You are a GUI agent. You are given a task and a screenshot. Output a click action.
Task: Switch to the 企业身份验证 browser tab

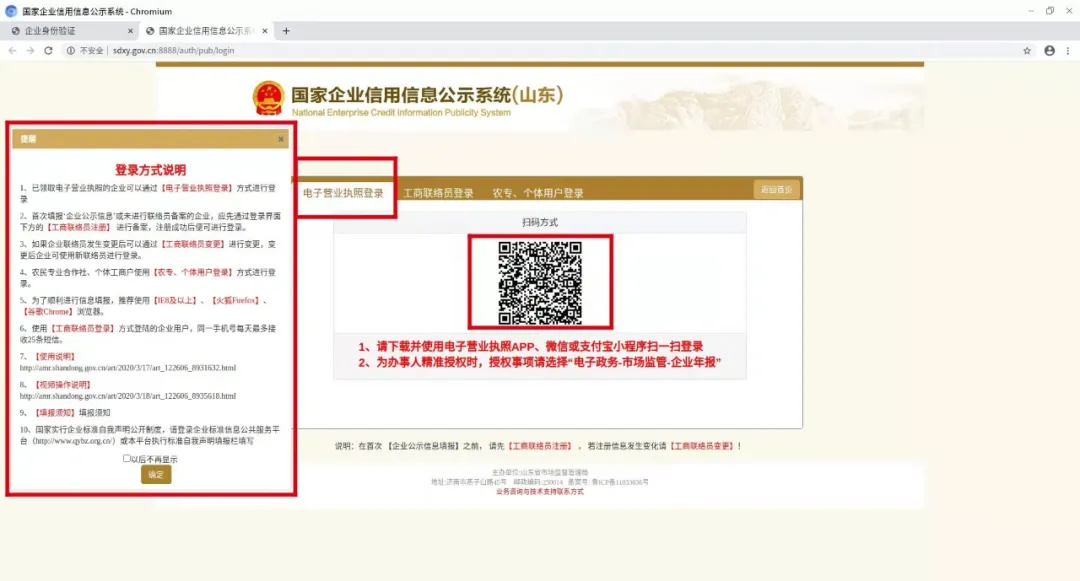69,30
